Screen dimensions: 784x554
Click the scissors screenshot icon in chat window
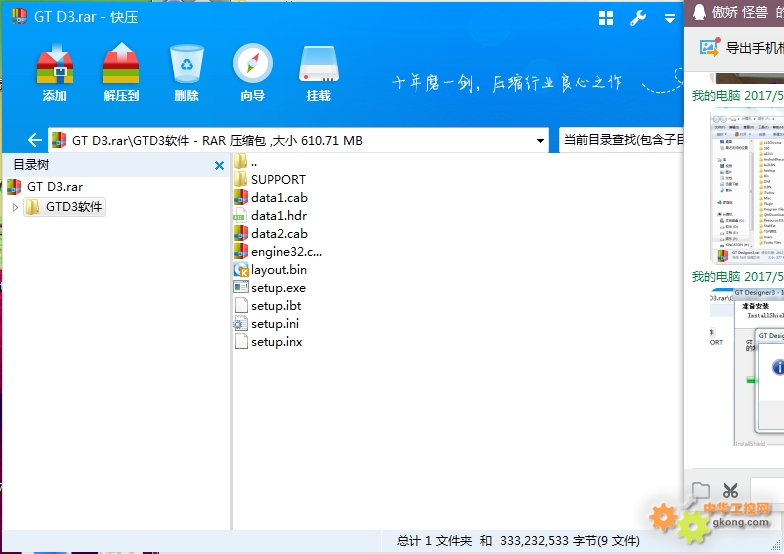730,490
